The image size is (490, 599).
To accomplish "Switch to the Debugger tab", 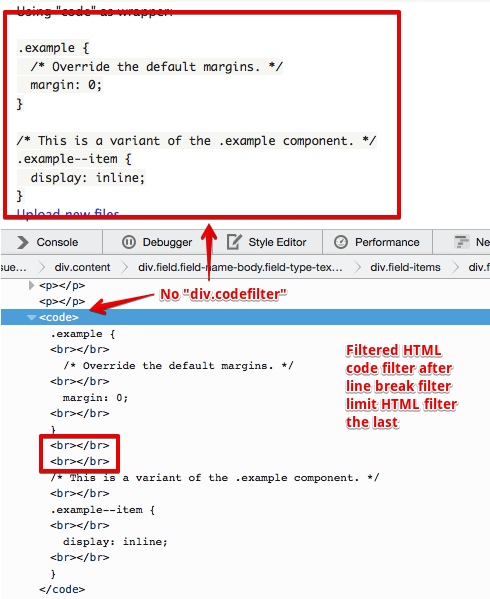I will click(157, 242).
